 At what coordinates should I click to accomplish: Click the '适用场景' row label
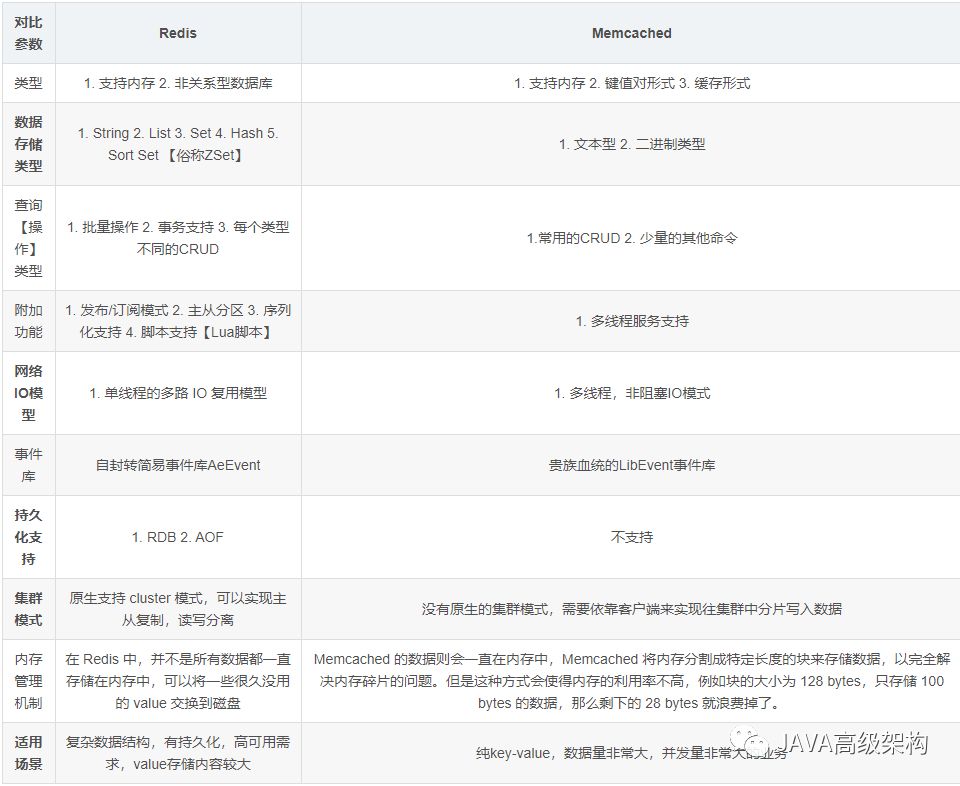pos(28,753)
